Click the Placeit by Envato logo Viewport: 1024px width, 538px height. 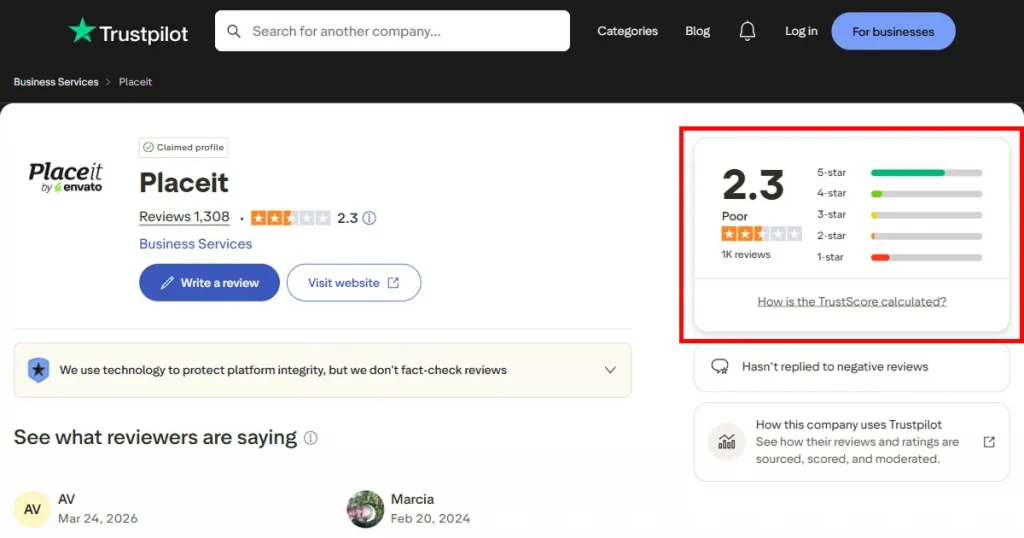coord(65,178)
